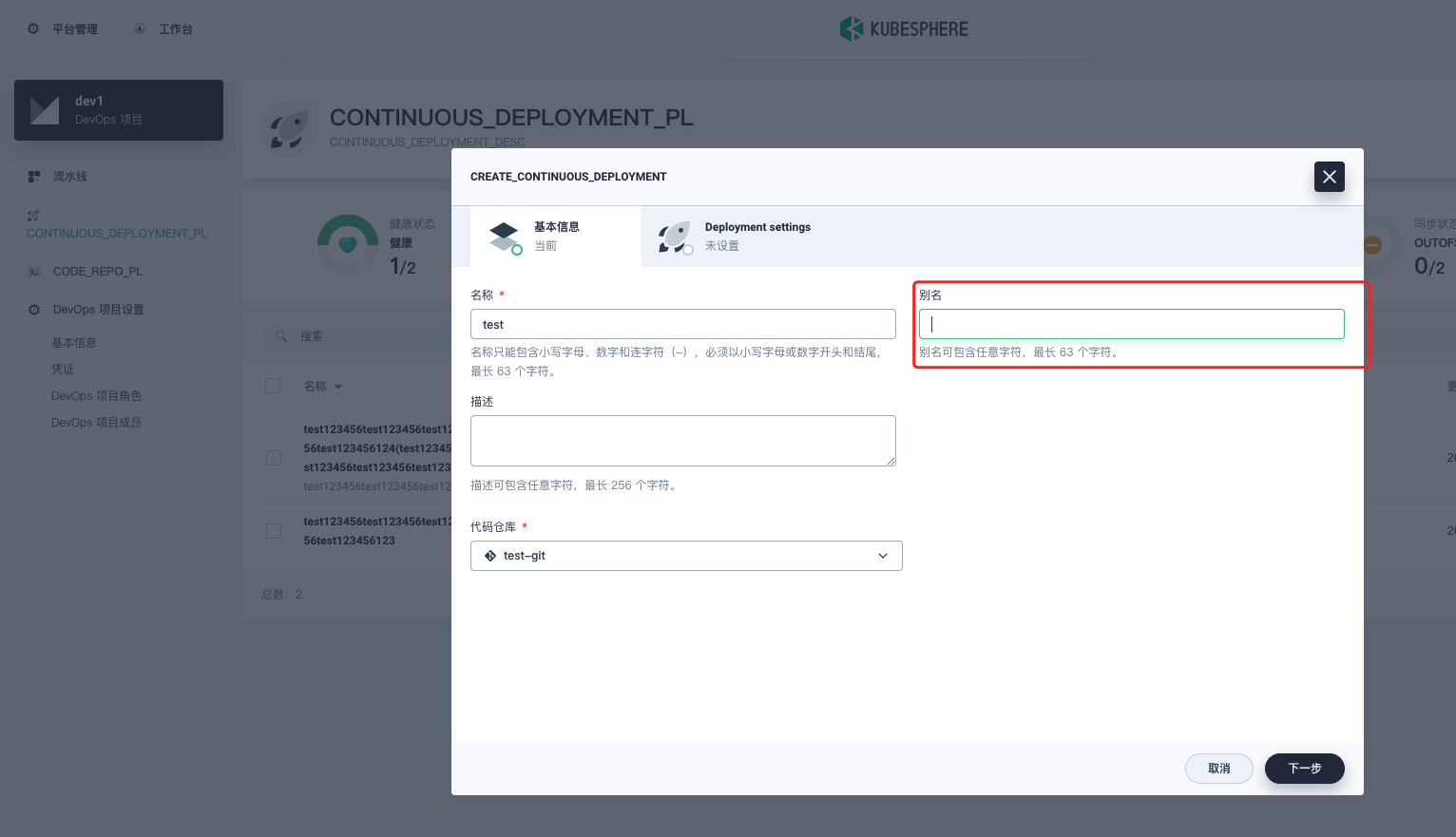The width and height of the screenshot is (1456, 837).
Task: Open deployment ending 56test123456123
Action: pyautogui.click(x=377, y=531)
